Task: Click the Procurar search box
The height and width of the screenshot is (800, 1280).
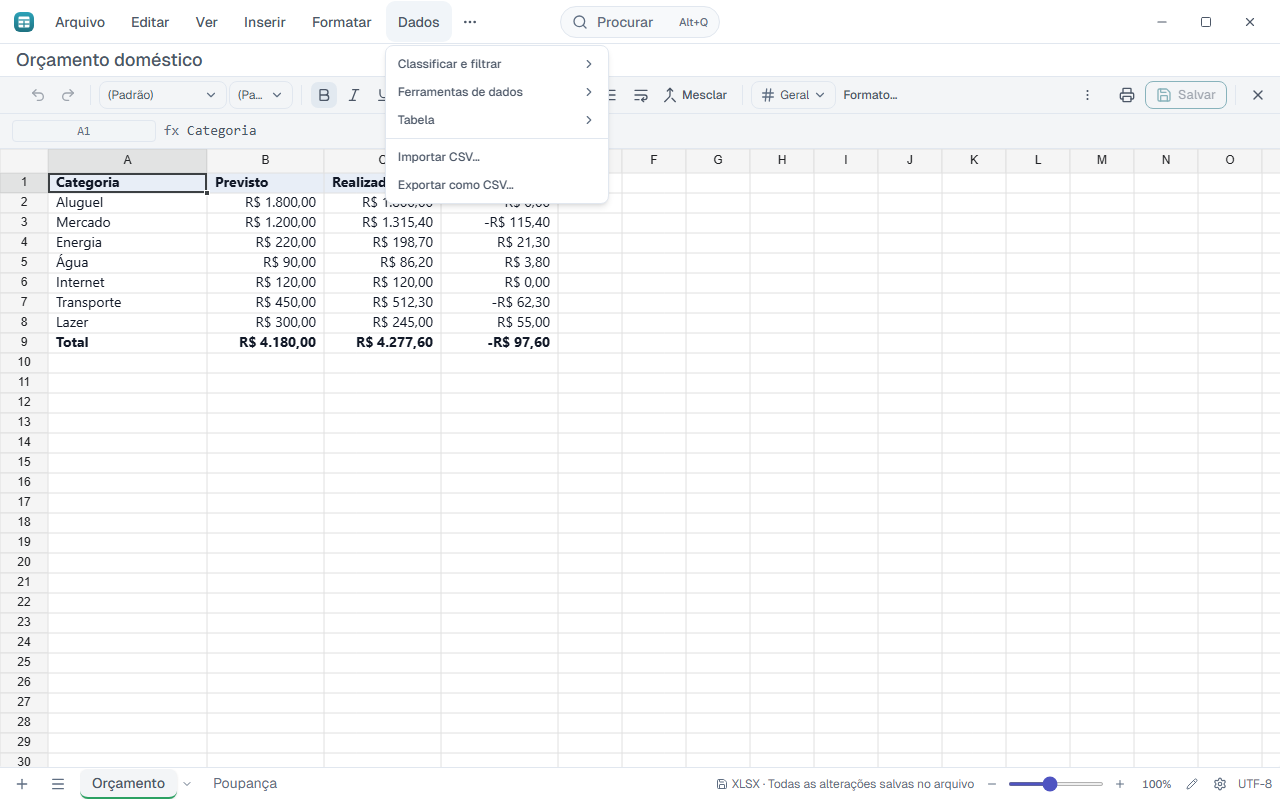Action: (x=640, y=22)
